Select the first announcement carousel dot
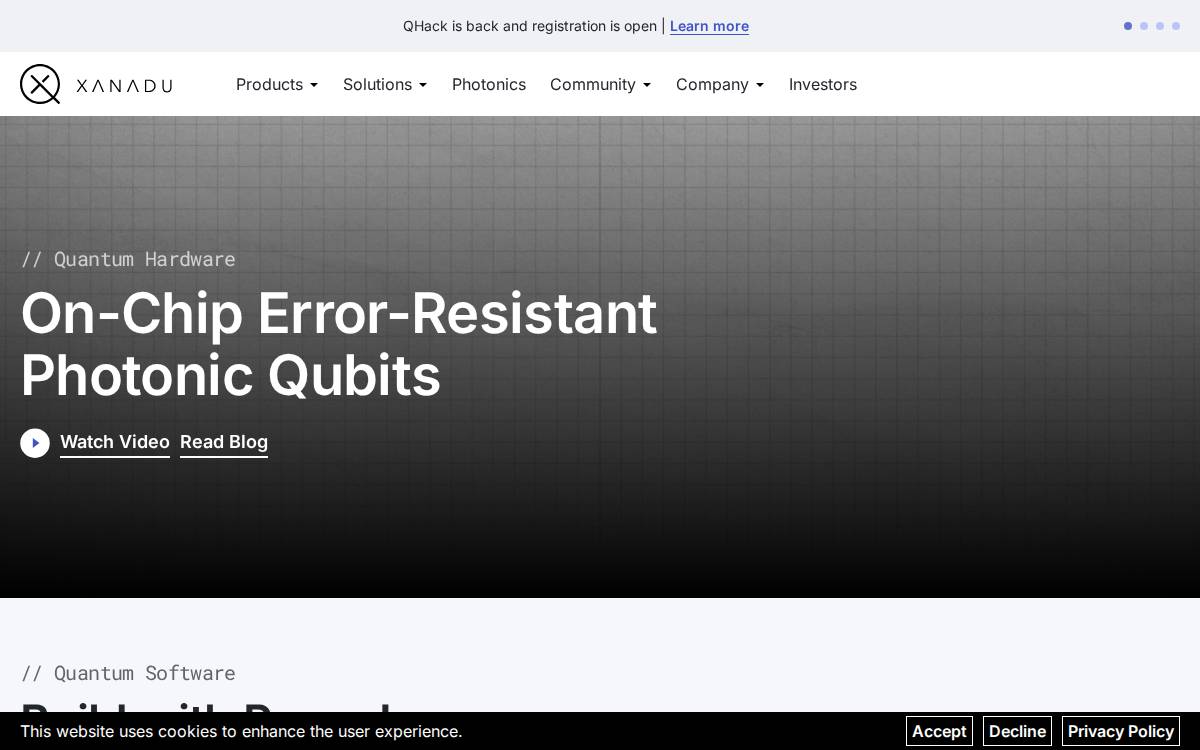1200x750 pixels. (x=1128, y=26)
